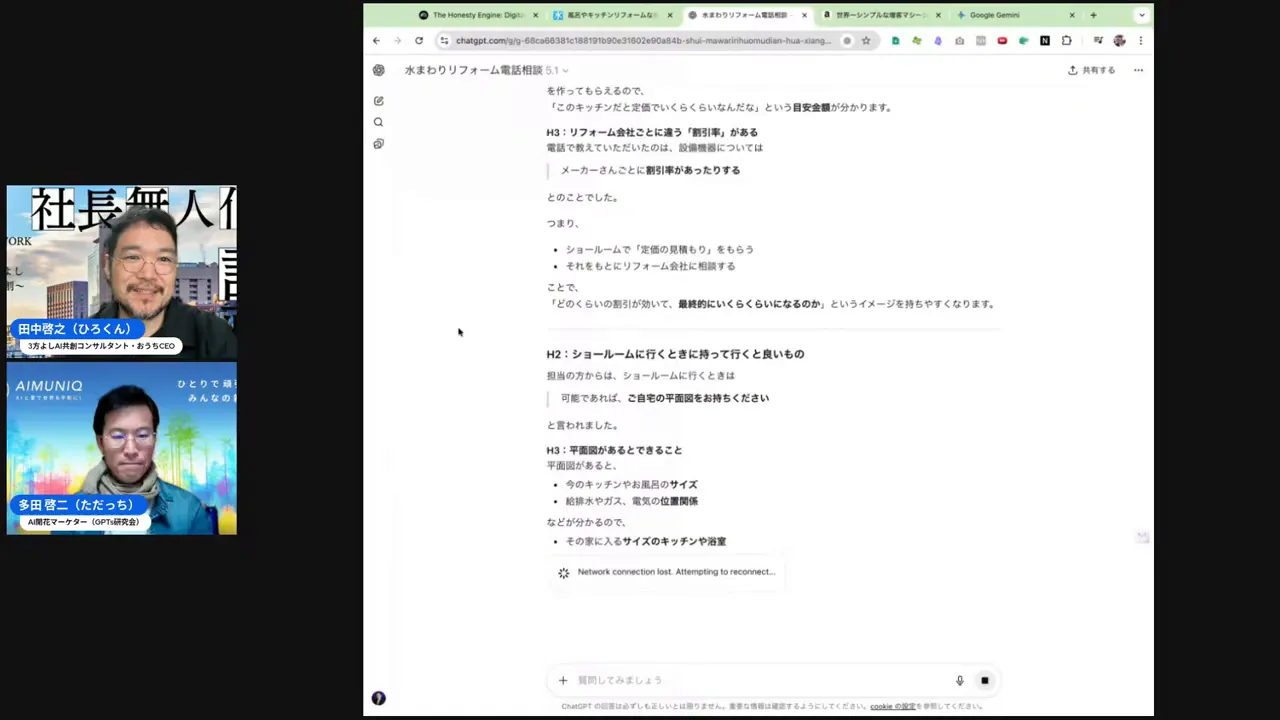Click the voice input microphone icon
The width and height of the screenshot is (1280, 720).
[x=959, y=680]
